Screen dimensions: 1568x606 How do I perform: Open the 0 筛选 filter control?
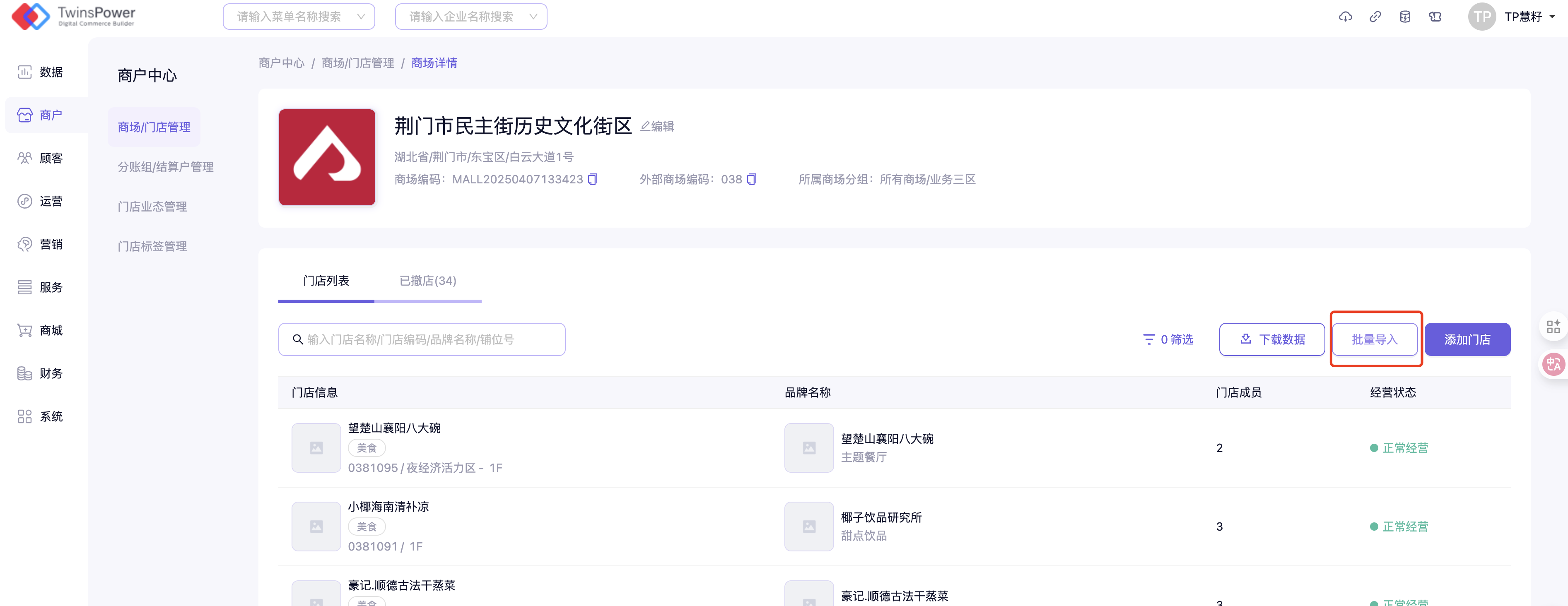(1168, 339)
